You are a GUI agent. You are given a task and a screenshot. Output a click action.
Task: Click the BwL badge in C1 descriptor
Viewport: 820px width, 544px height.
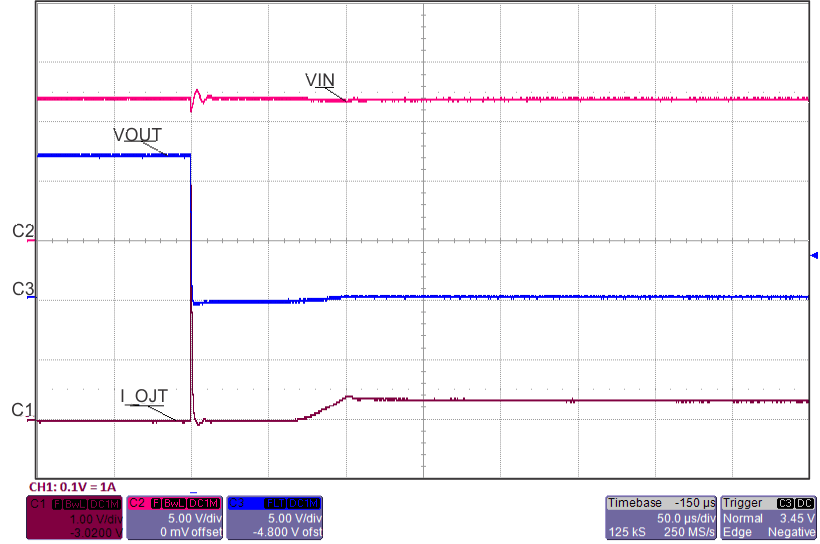[75, 504]
